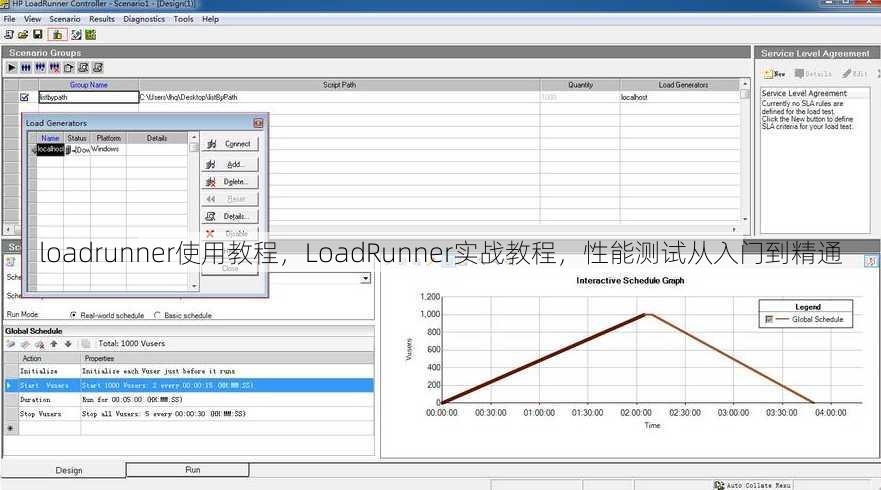Viewport: 881px width, 490px height.
Task: Click the Auto Collate Results status icon
Action: click(x=719, y=485)
